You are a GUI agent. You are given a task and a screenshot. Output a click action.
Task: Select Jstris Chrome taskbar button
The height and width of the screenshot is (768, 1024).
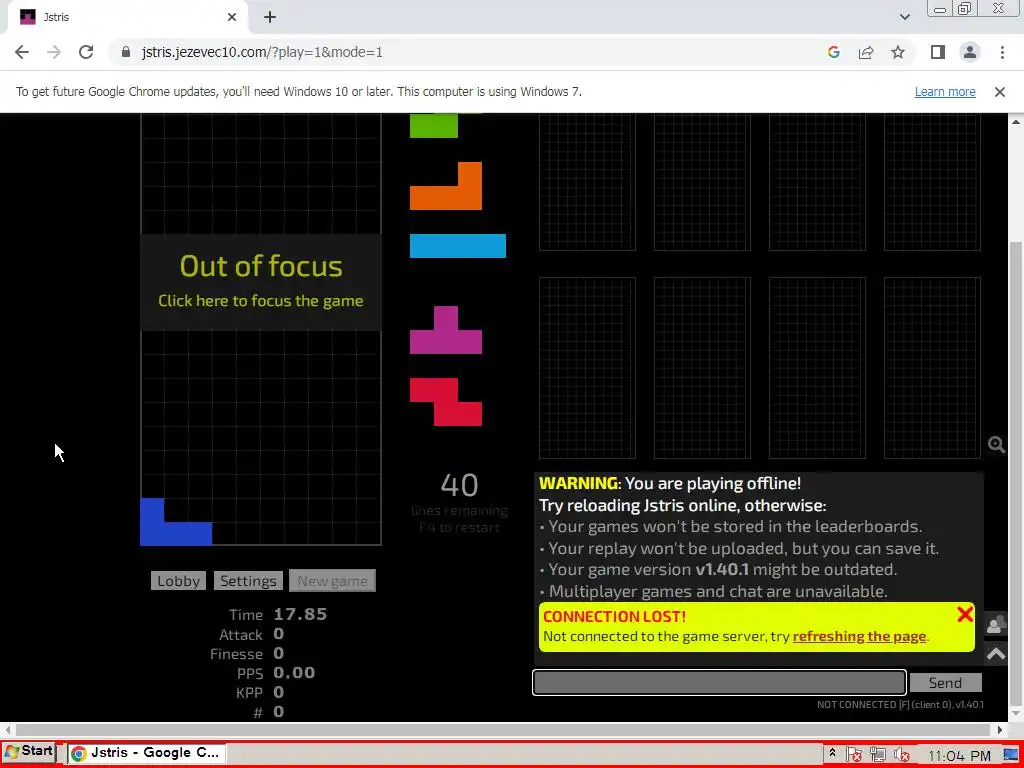(148, 753)
